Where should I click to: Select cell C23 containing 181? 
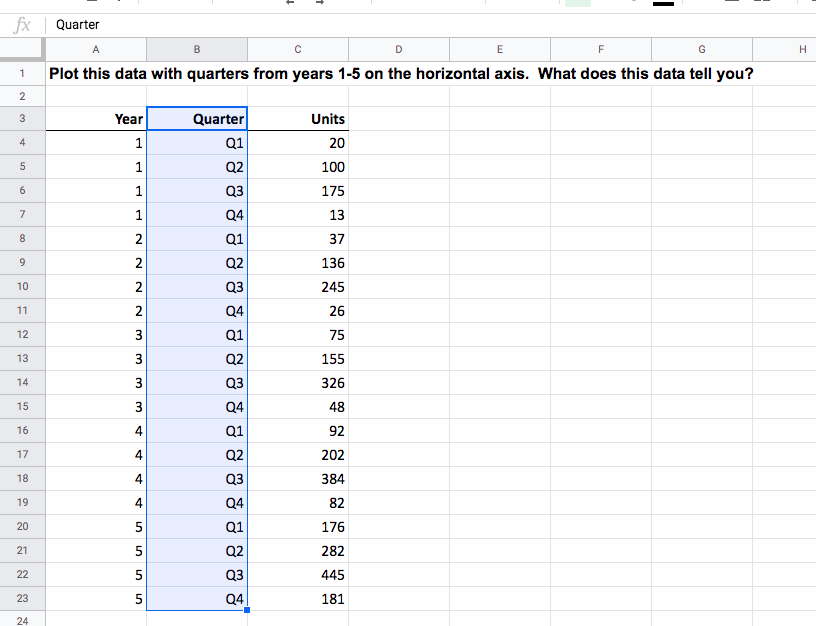297,599
